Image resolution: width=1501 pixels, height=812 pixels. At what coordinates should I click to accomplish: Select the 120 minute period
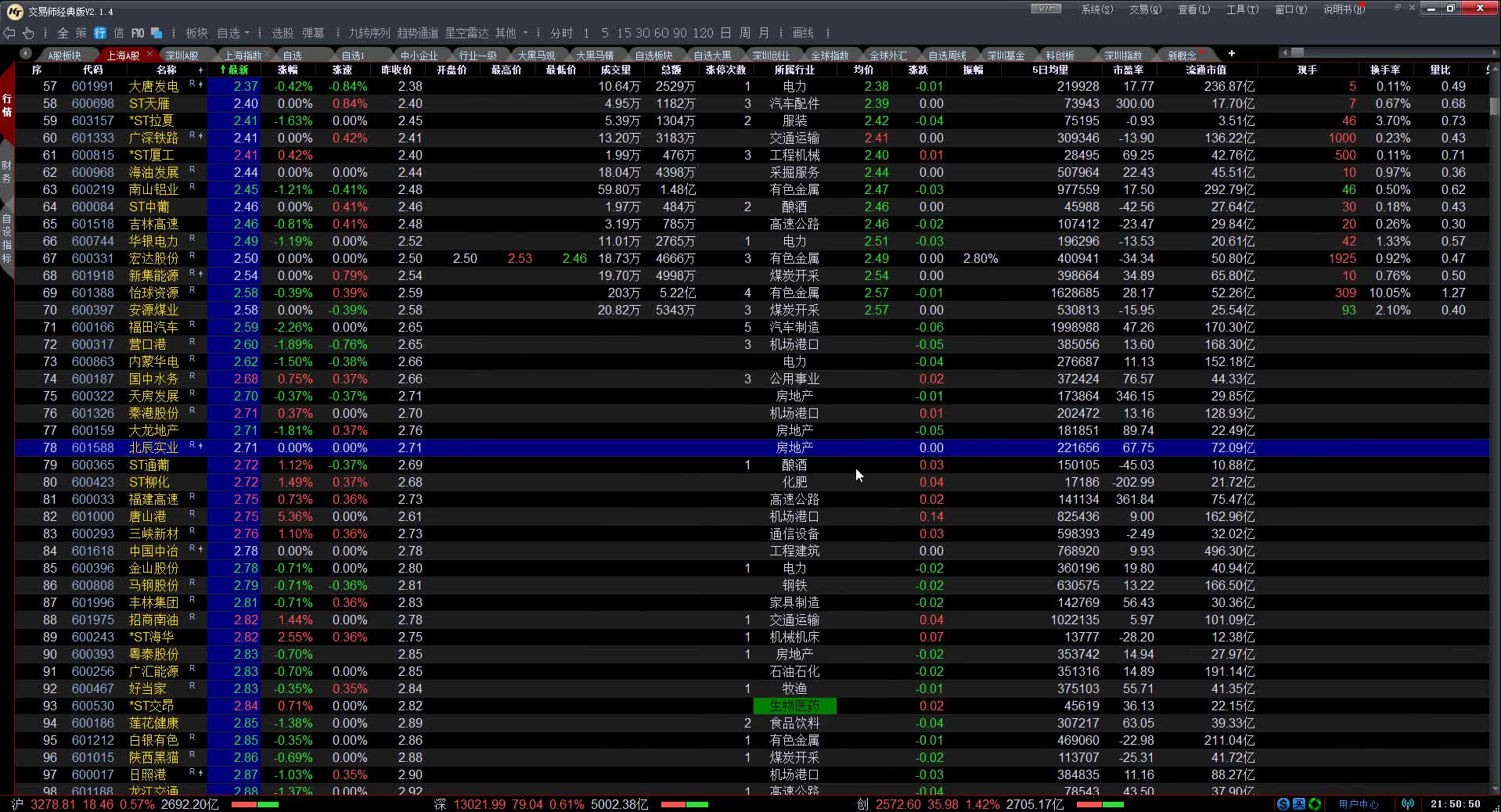703,33
